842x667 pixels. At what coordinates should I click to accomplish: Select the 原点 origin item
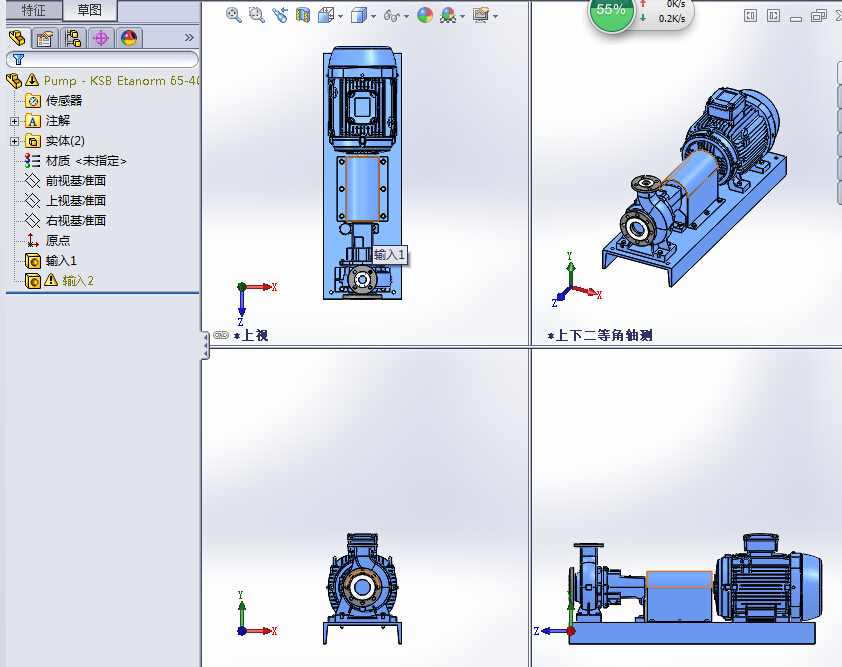(58, 240)
